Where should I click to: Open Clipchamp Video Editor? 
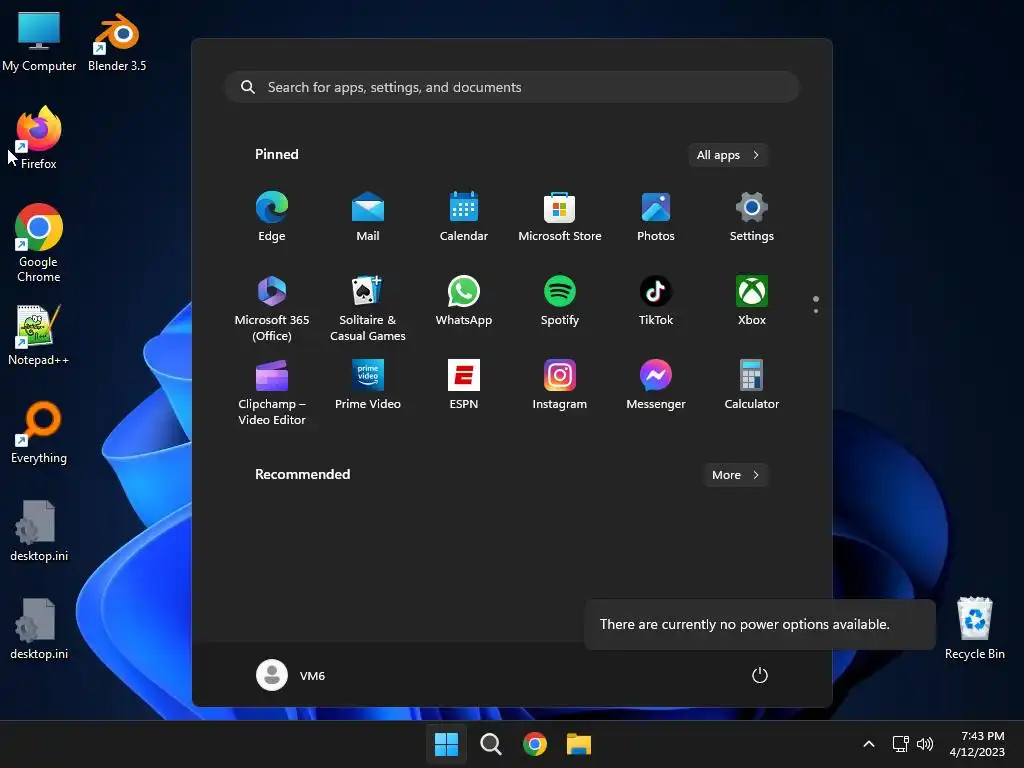pos(272,392)
